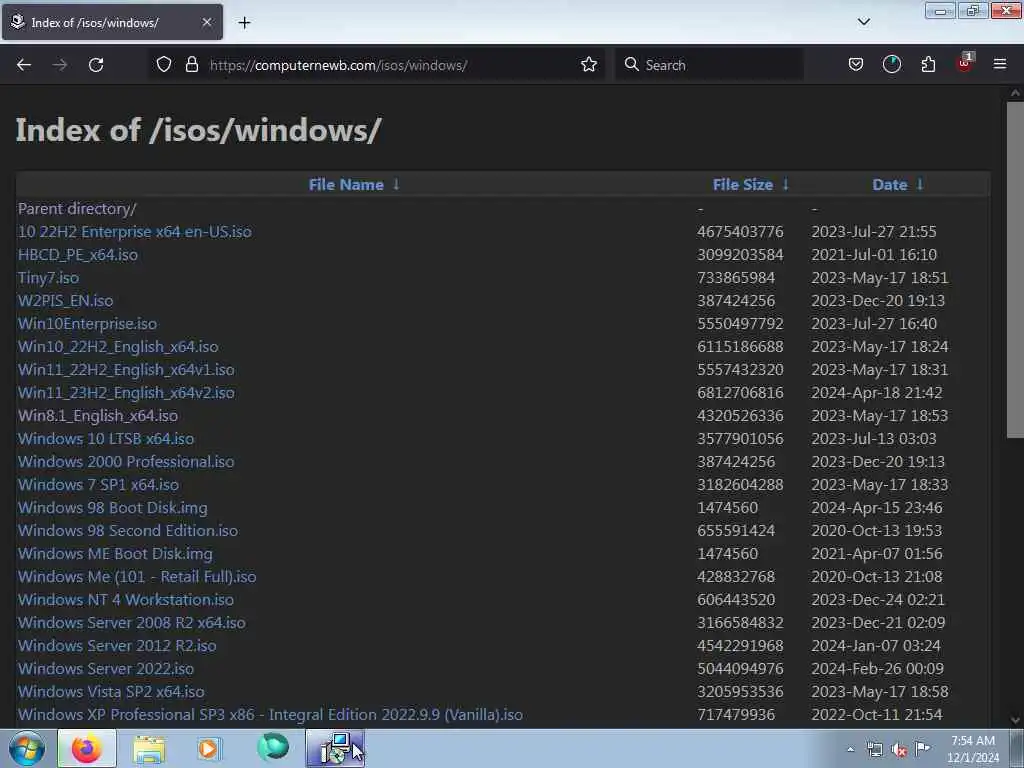Open Windows NT 4 Workstation.iso
This screenshot has width=1024, height=768.
point(126,600)
